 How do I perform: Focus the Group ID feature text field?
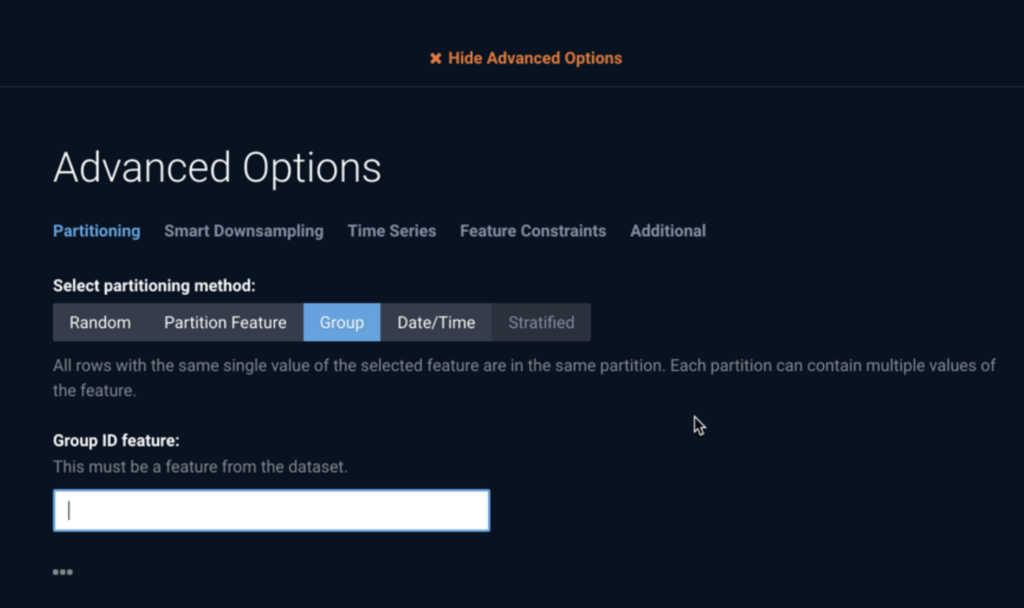(x=271, y=510)
